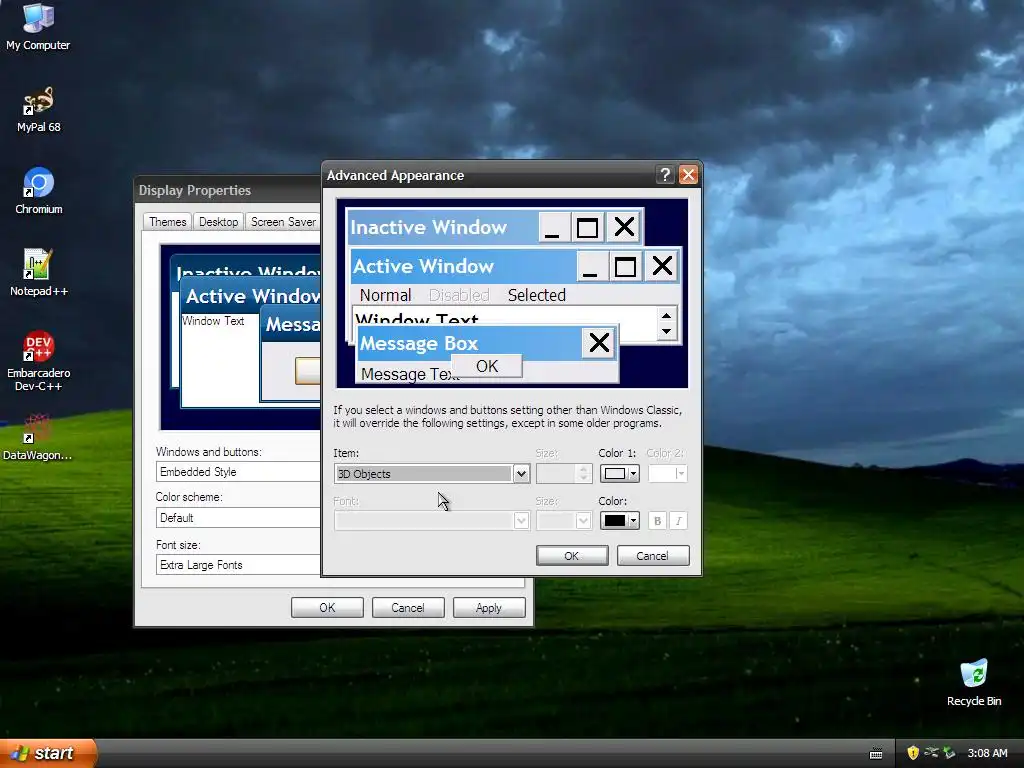
Task: Open the Color 1 color picker
Action: point(619,473)
